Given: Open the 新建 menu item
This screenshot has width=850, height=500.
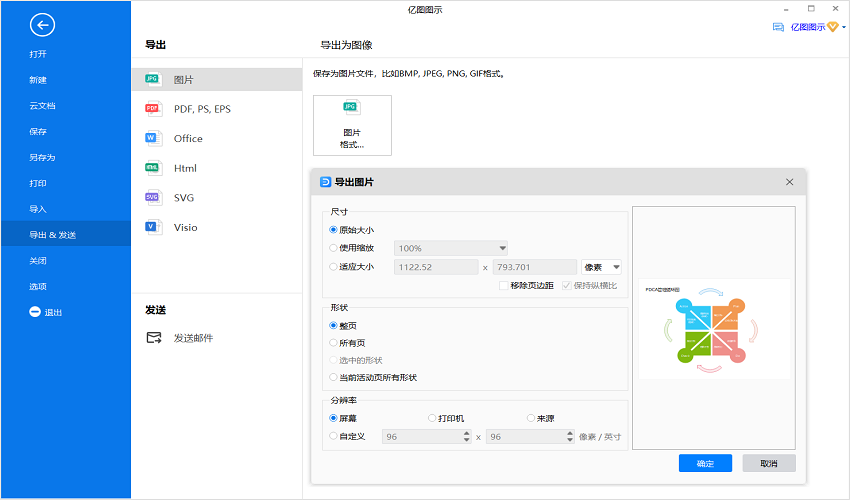Looking at the screenshot, I should click(38, 80).
